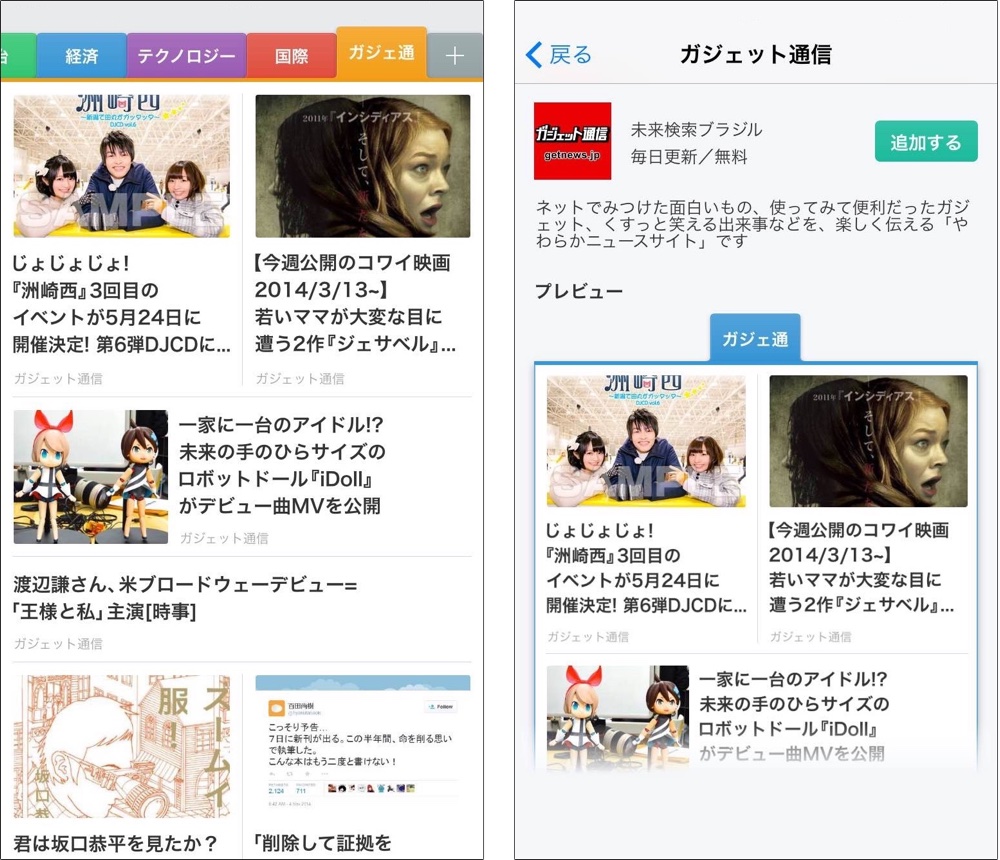Viewport: 1000px width, 860px height.
Task: Switch to the テクノロジー tab
Action: 186,56
